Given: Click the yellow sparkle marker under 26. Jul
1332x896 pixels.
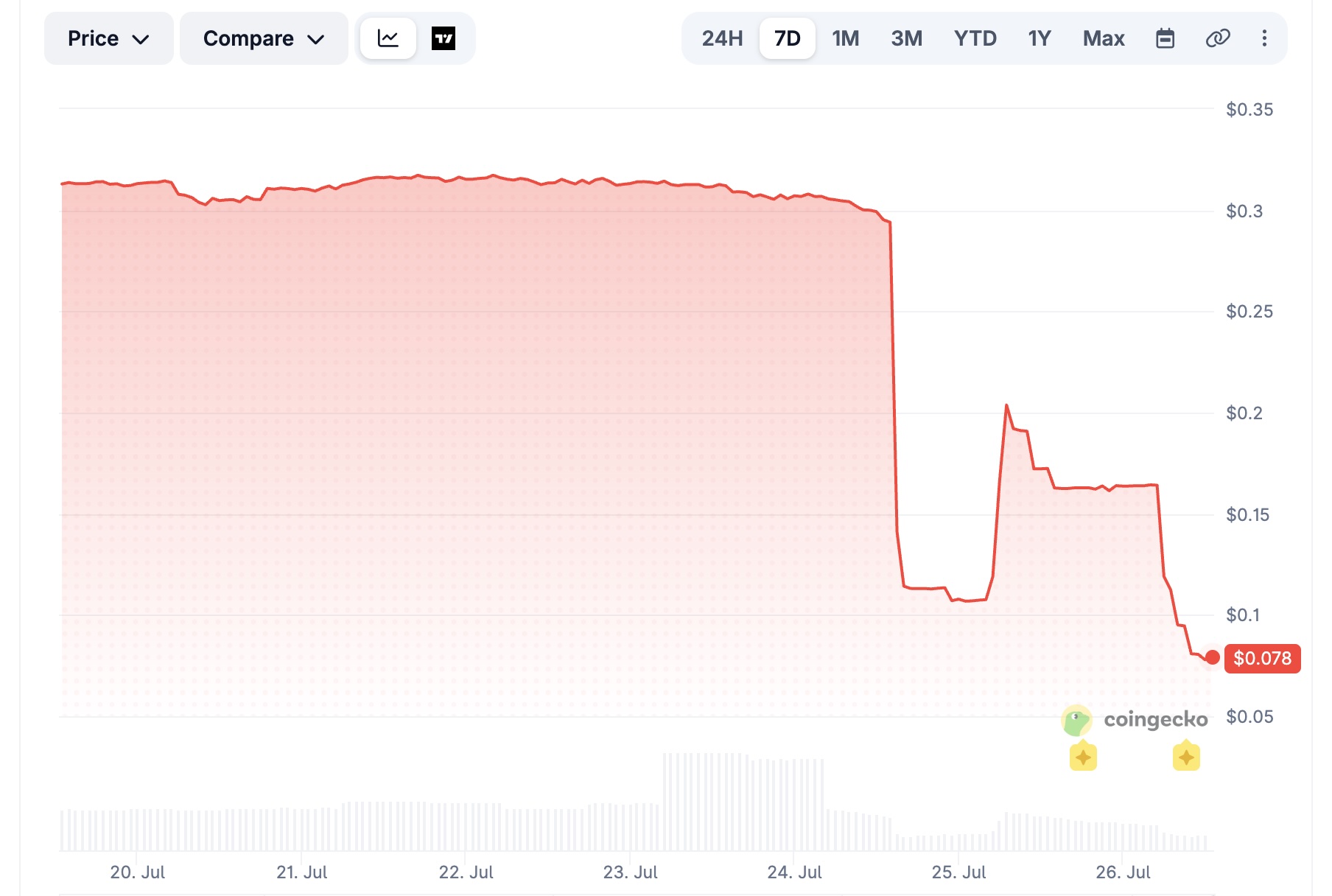Looking at the screenshot, I should coord(1186,757).
